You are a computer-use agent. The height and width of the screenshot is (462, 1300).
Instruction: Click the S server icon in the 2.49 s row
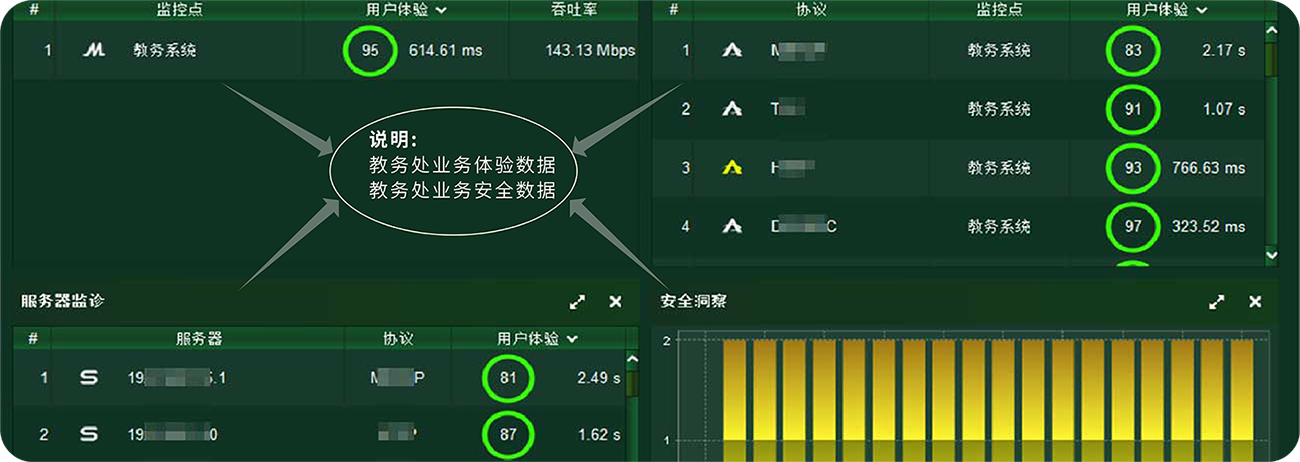pyautogui.click(x=89, y=378)
